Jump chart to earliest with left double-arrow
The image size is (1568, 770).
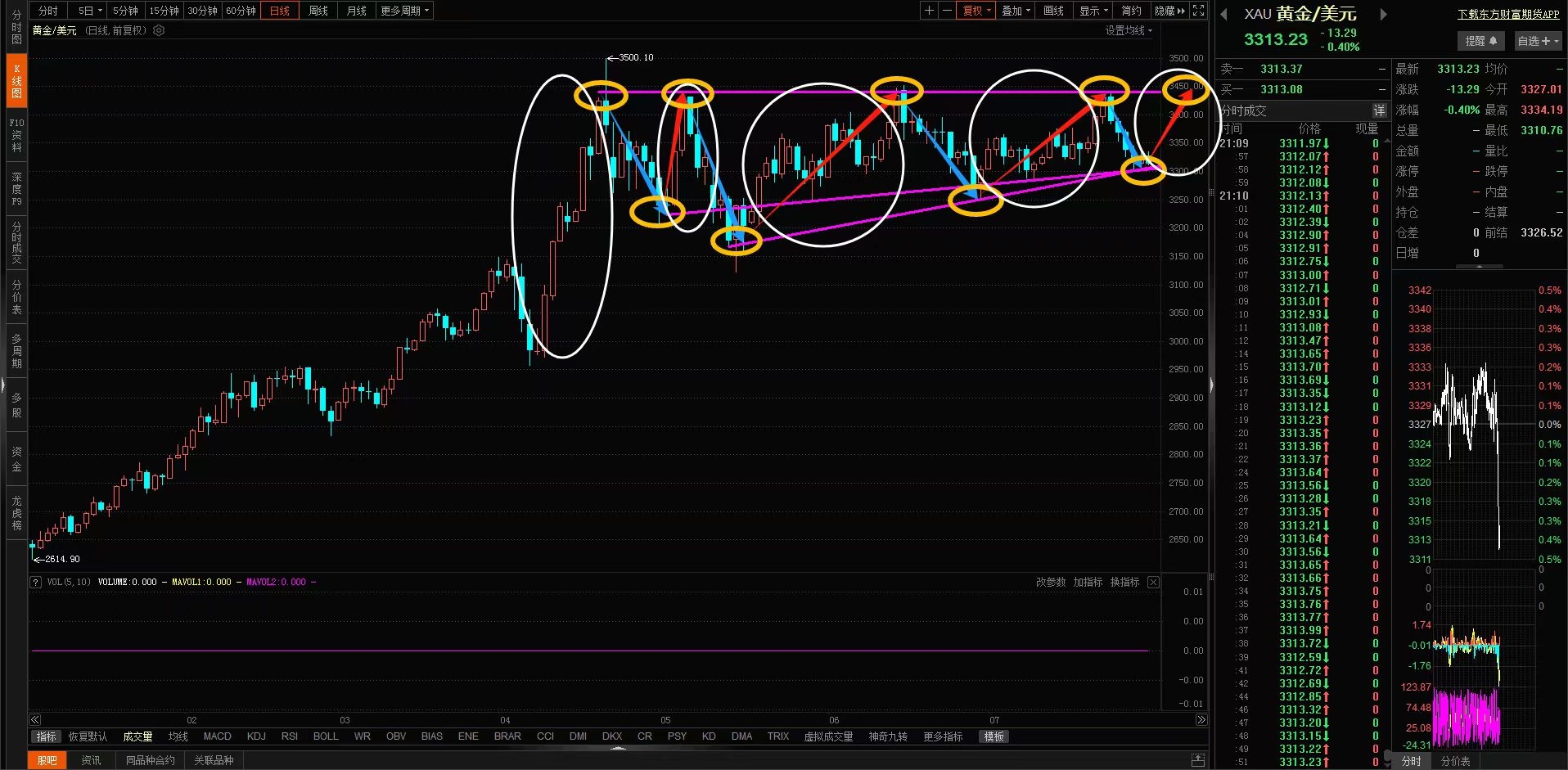[x=34, y=720]
